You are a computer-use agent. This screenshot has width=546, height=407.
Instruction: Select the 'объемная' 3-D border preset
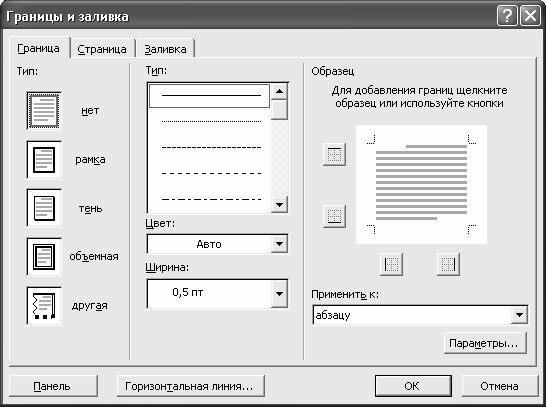click(x=44, y=257)
